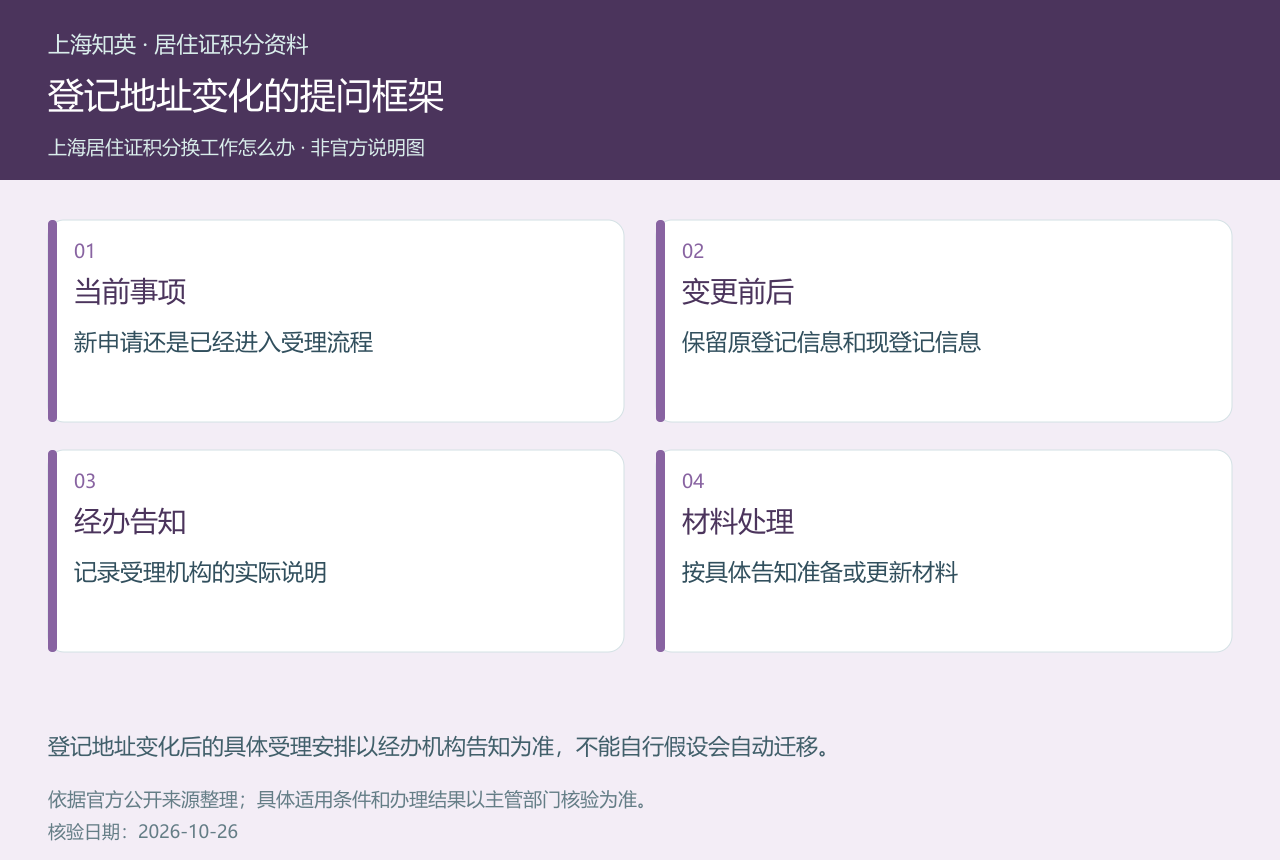The image size is (1280, 860).
Task: Select the card heading '经办告知'
Action: [130, 522]
